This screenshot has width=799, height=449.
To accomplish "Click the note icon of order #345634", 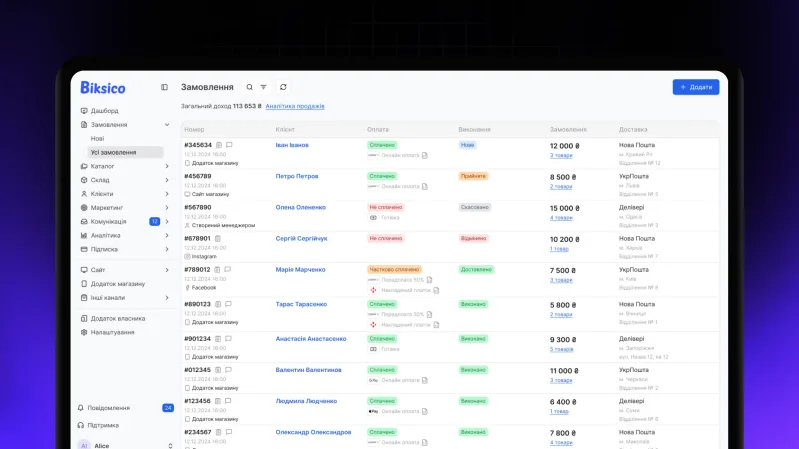I will [x=219, y=145].
